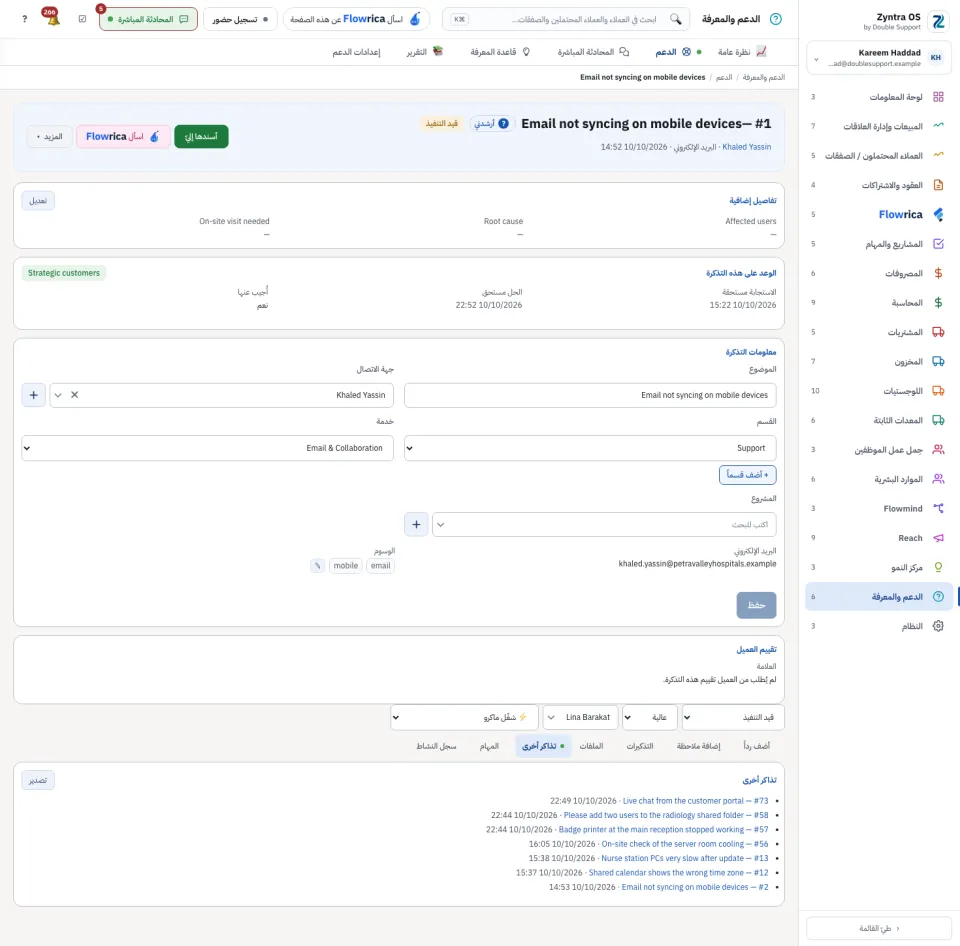Open ticket #73 Live chat link
Image resolution: width=960 pixels, height=946 pixels.
pyautogui.click(x=695, y=801)
